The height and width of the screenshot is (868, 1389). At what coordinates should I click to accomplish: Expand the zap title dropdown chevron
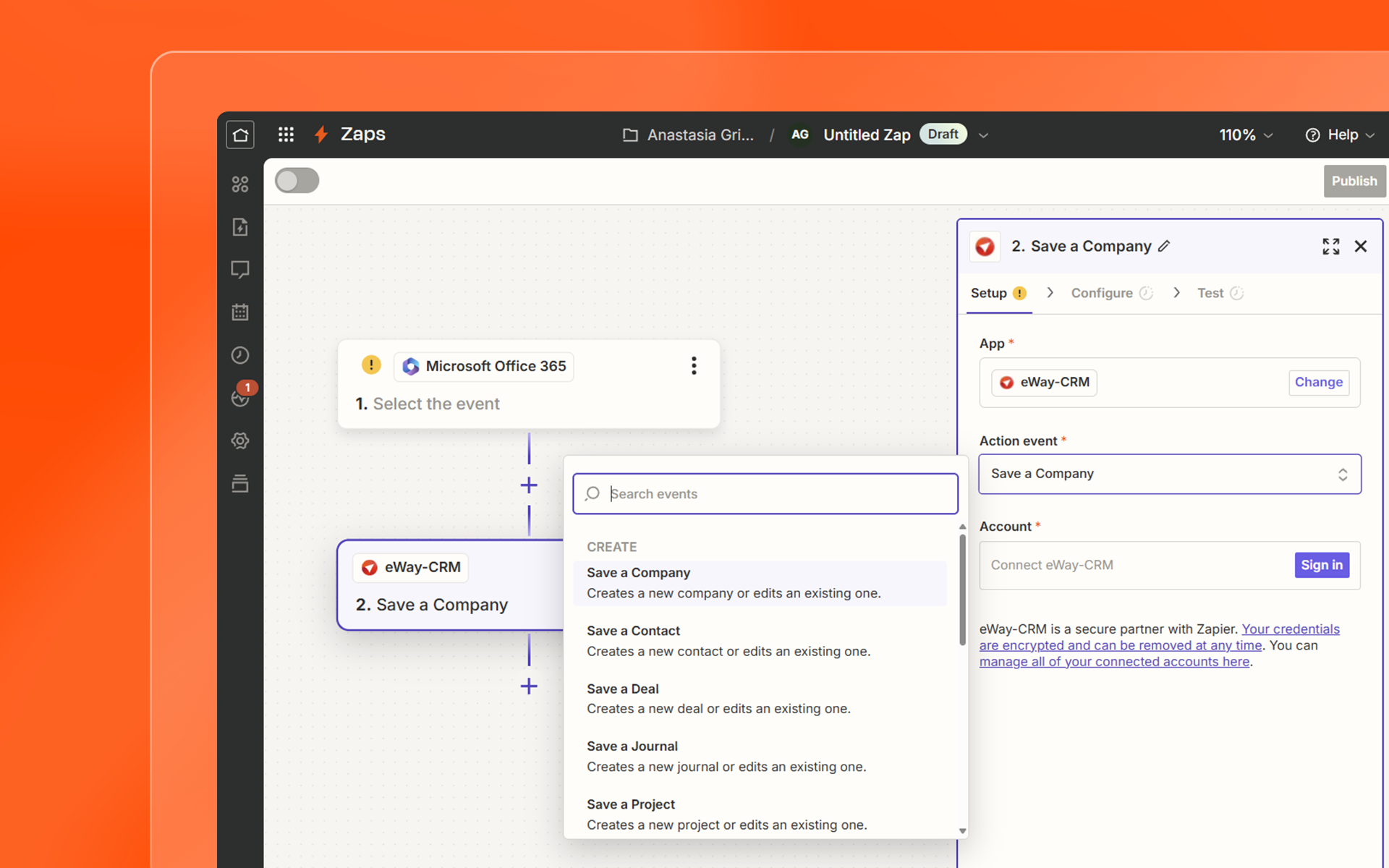click(983, 135)
